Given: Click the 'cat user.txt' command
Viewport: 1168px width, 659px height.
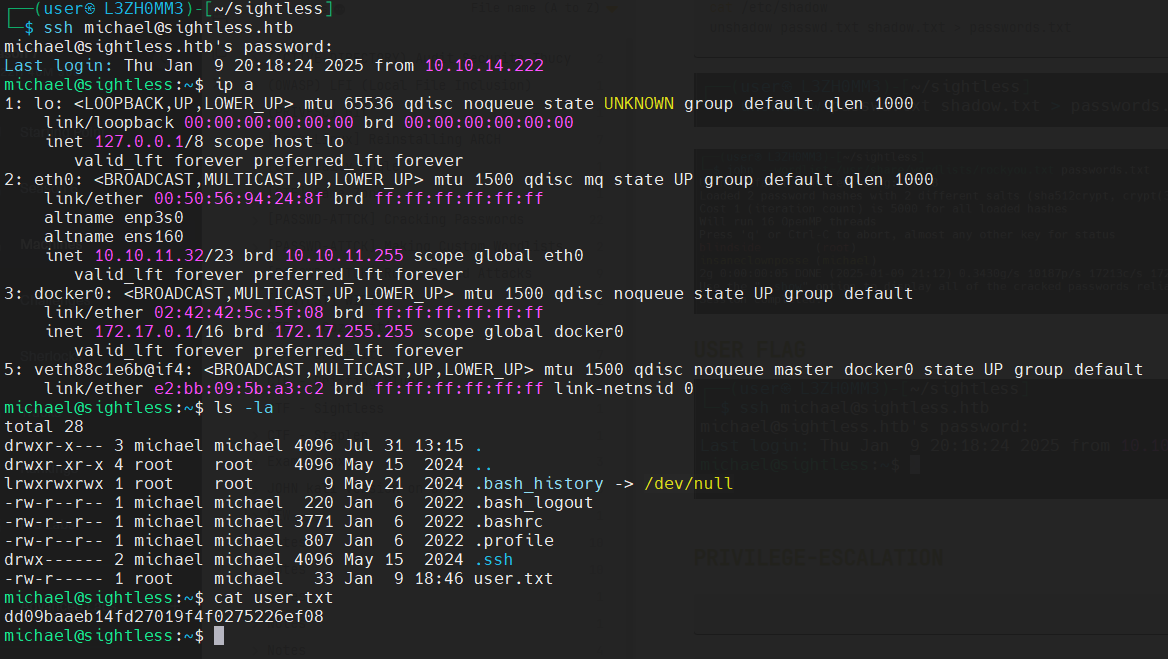Looking at the screenshot, I should click(273, 597).
